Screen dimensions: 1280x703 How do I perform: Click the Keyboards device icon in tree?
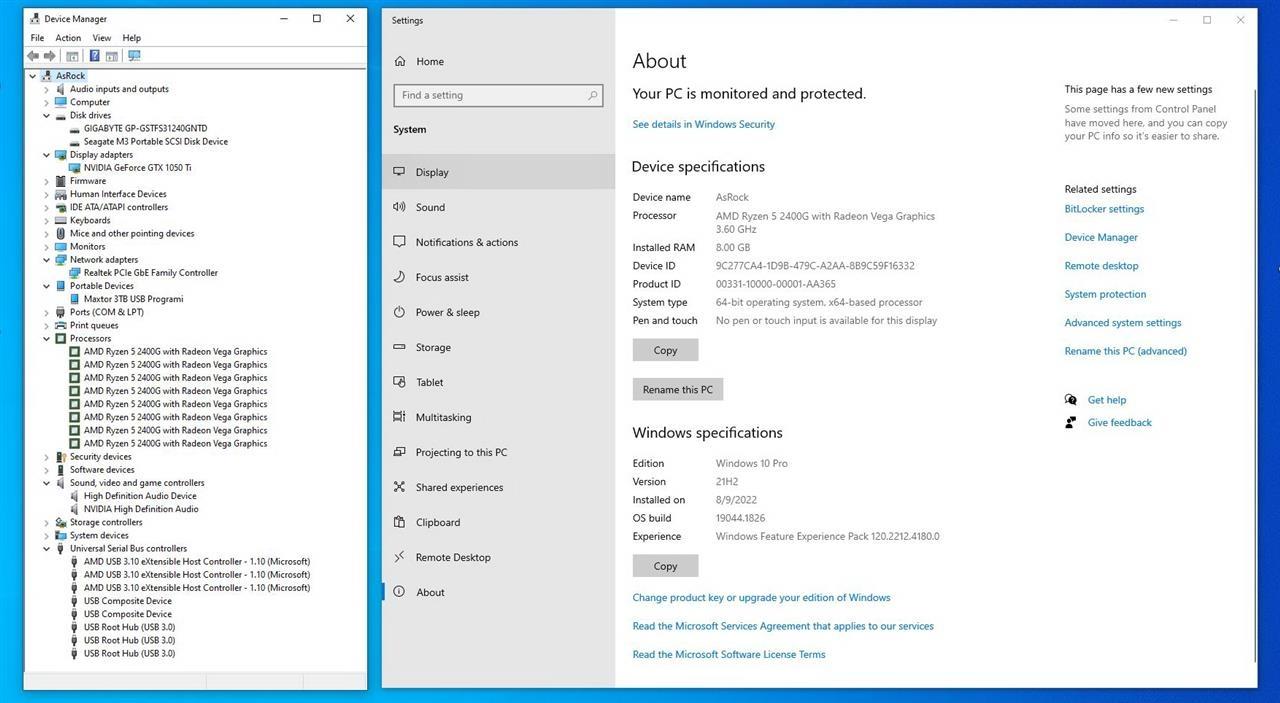tap(61, 220)
